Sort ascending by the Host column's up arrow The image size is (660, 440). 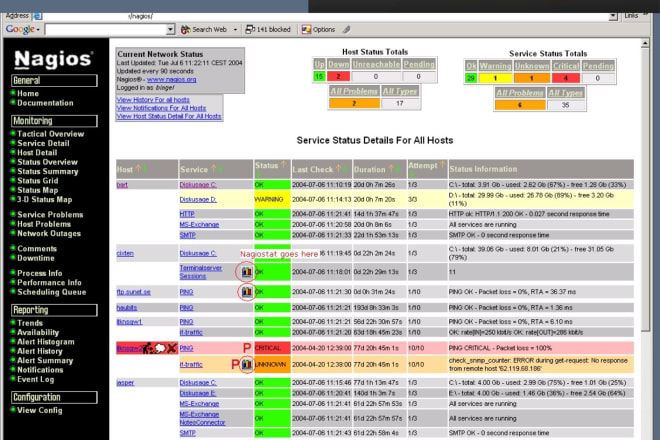(138, 169)
